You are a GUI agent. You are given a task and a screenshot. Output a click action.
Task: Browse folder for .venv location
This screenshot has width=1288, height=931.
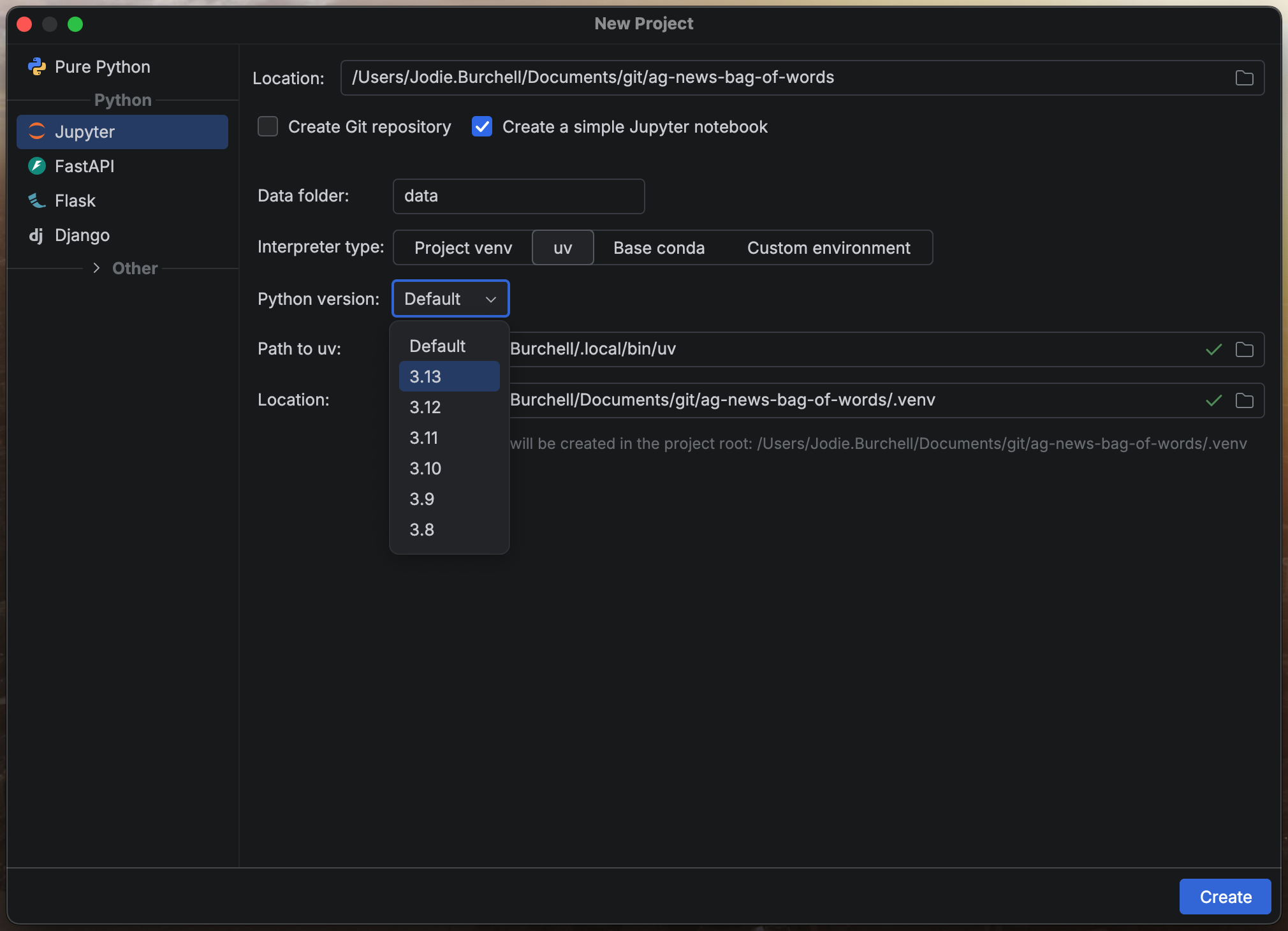(x=1244, y=400)
